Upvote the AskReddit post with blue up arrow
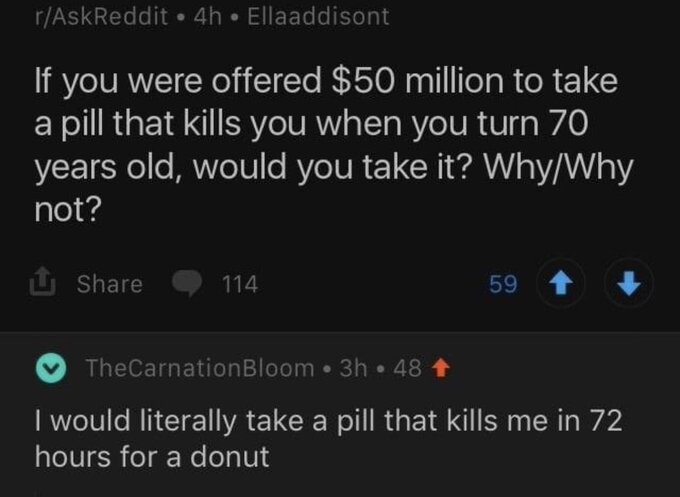Screen dimensions: 680x497 pyautogui.click(x=561, y=283)
